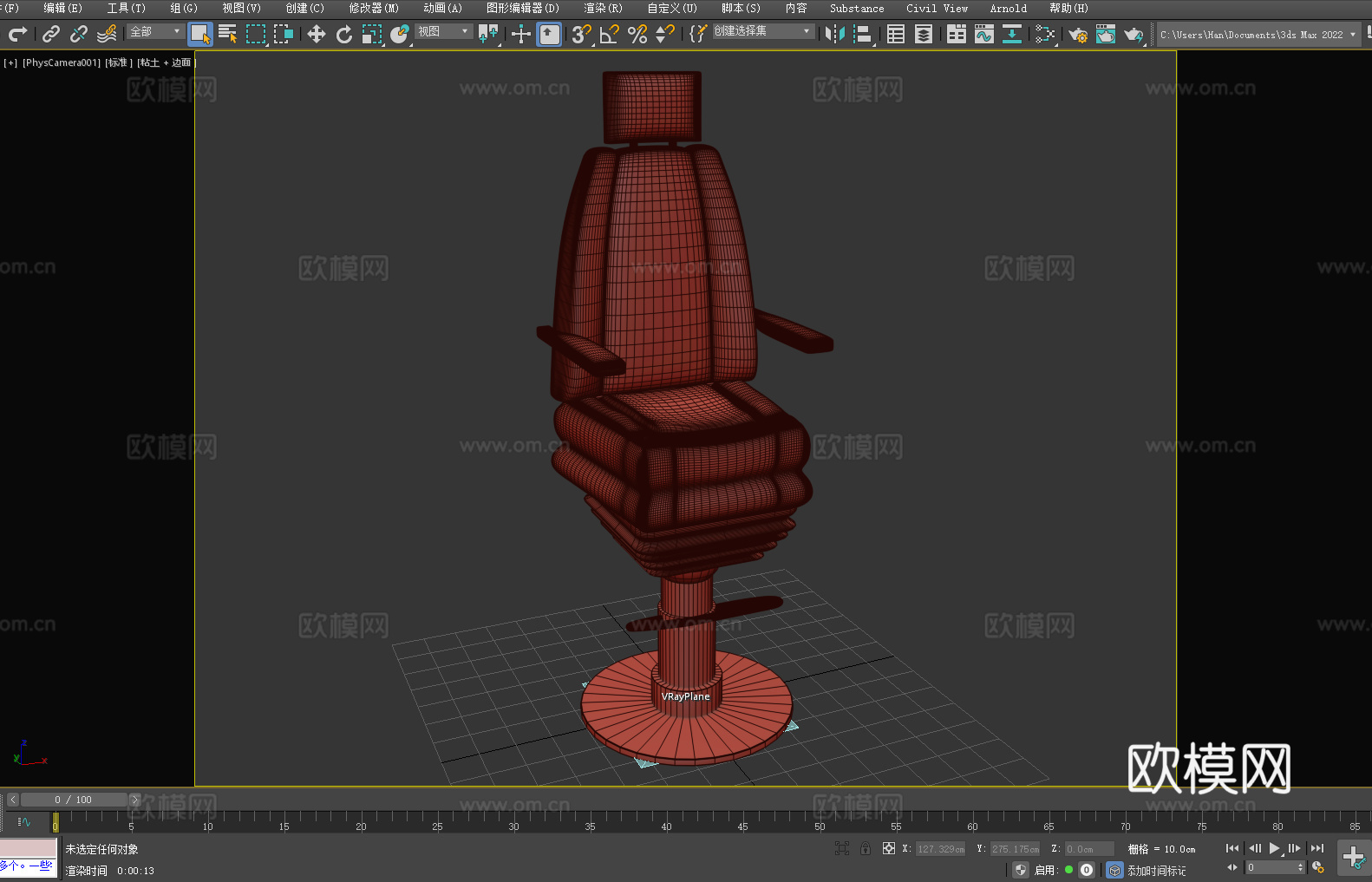Step time slider left arrow
The height and width of the screenshot is (882, 1372).
(x=12, y=800)
